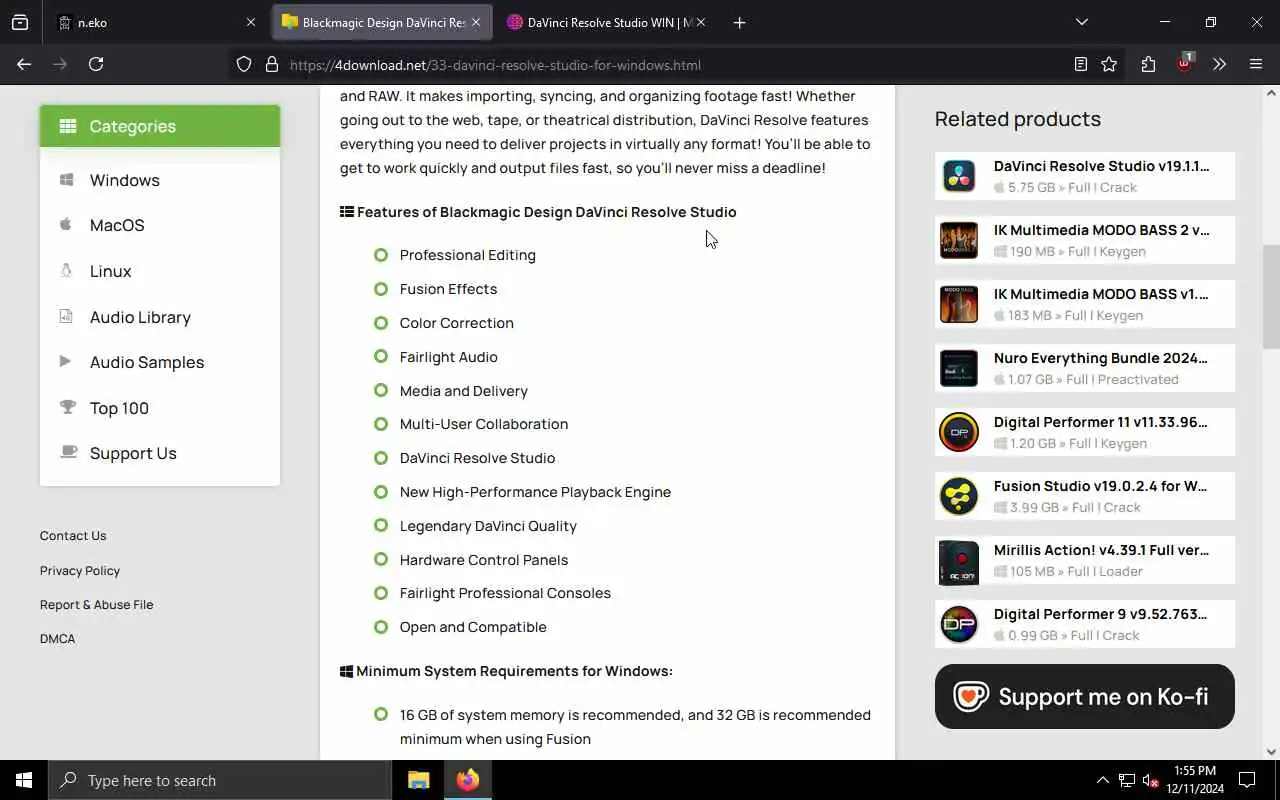Open the Firefox hamburger application menu

click(1256, 64)
